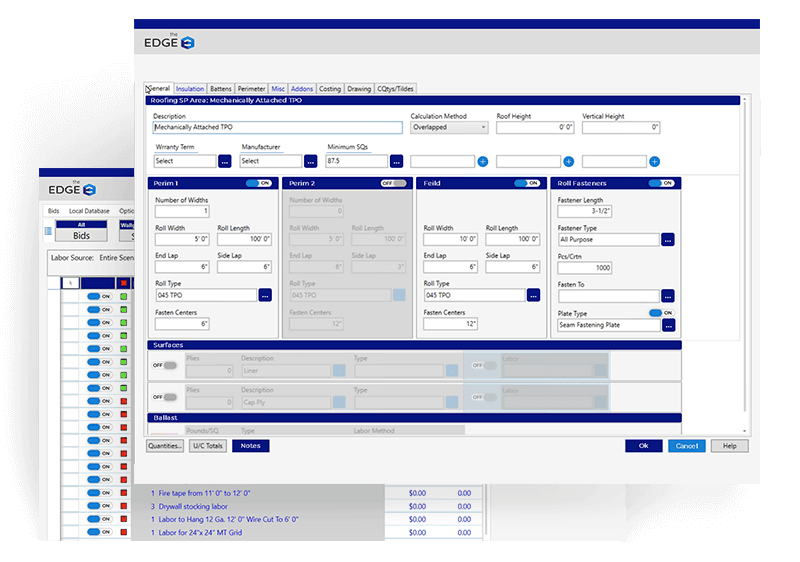Open Warranty Term lookup ellipsis button

[x=224, y=162]
